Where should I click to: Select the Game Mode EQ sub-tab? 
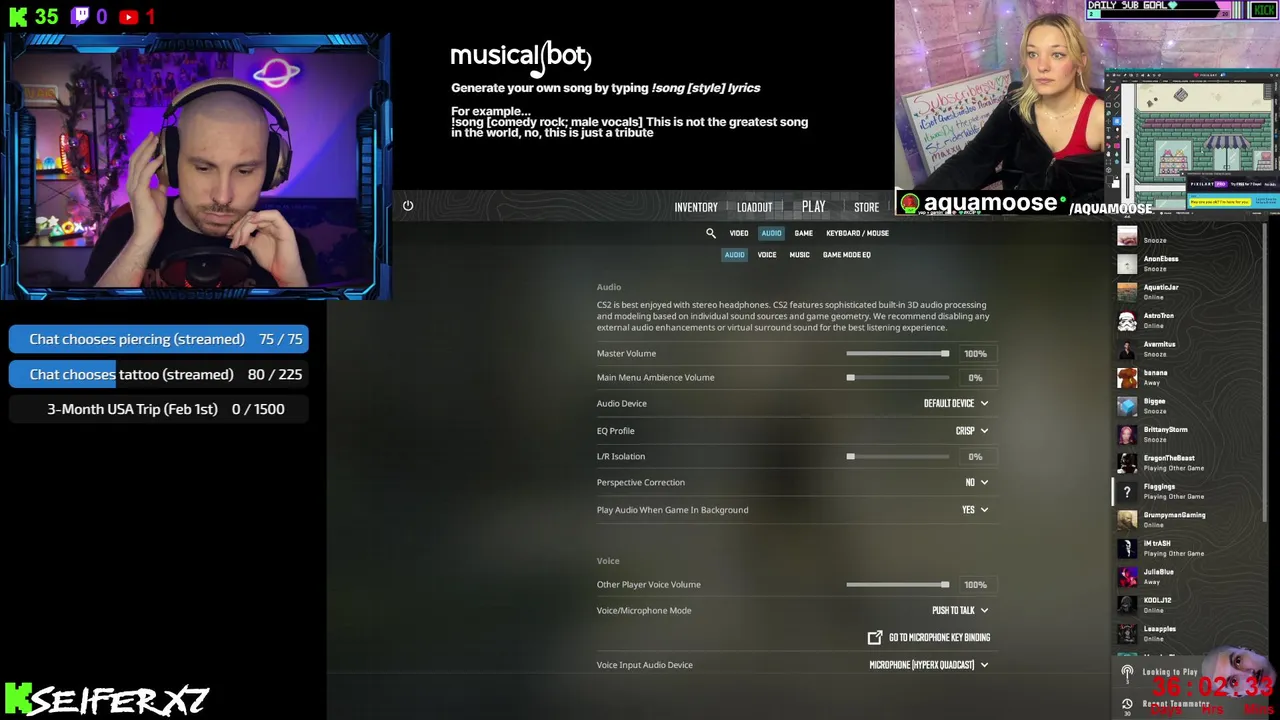click(x=847, y=255)
